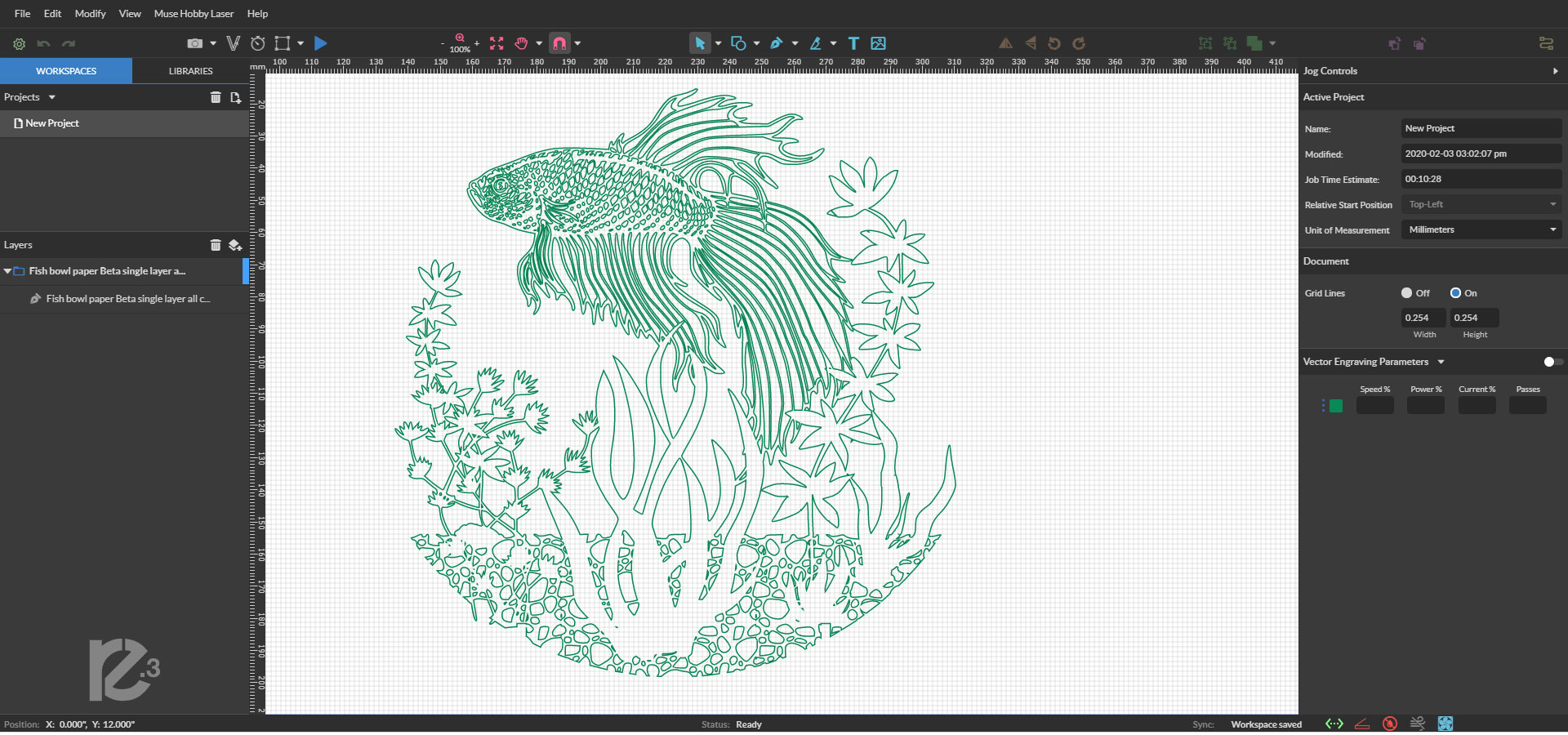Viewport: 1568px width, 735px height.
Task: Click the Insert Image tool icon
Action: pyautogui.click(x=878, y=43)
